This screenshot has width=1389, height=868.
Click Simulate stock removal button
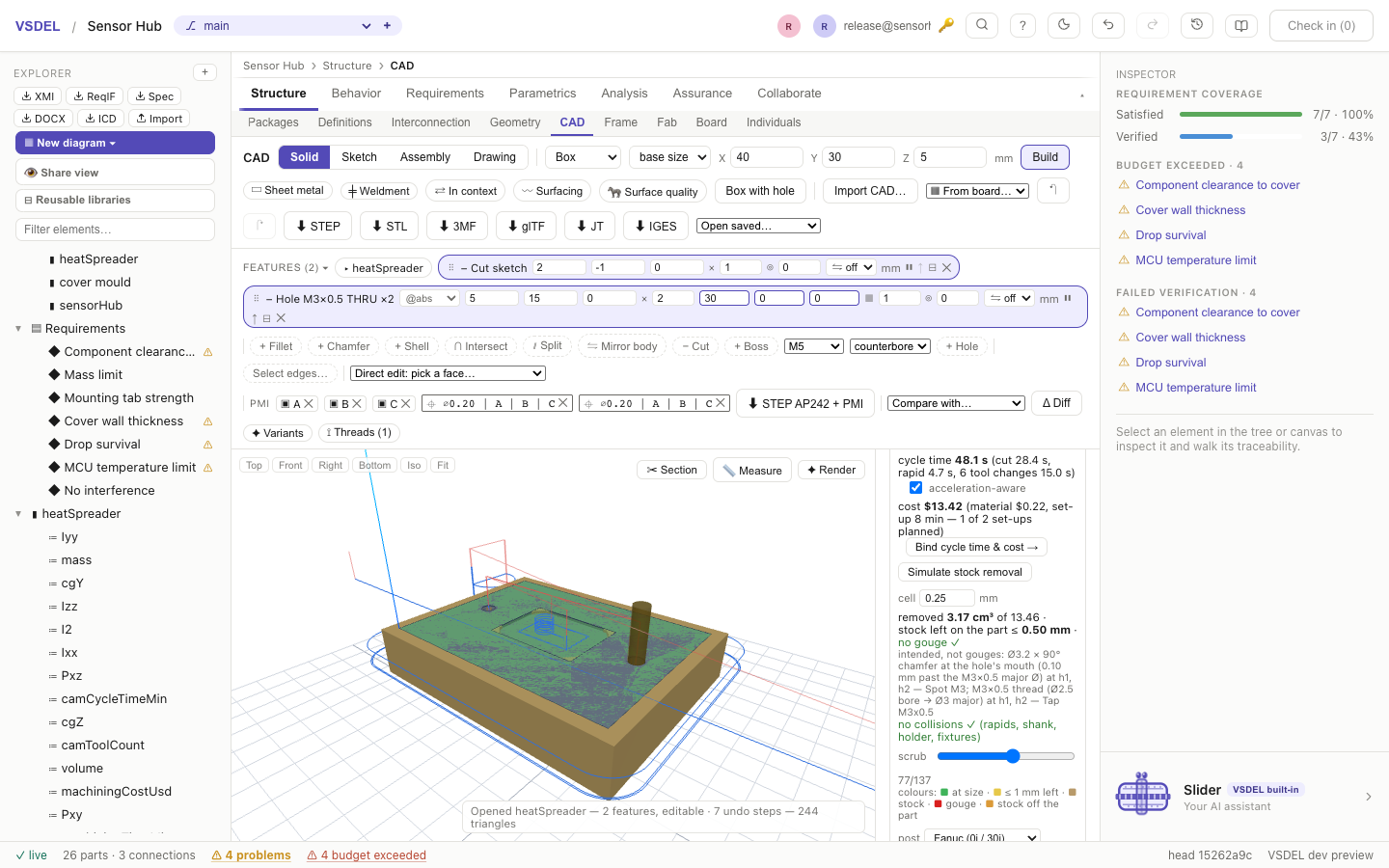(965, 572)
